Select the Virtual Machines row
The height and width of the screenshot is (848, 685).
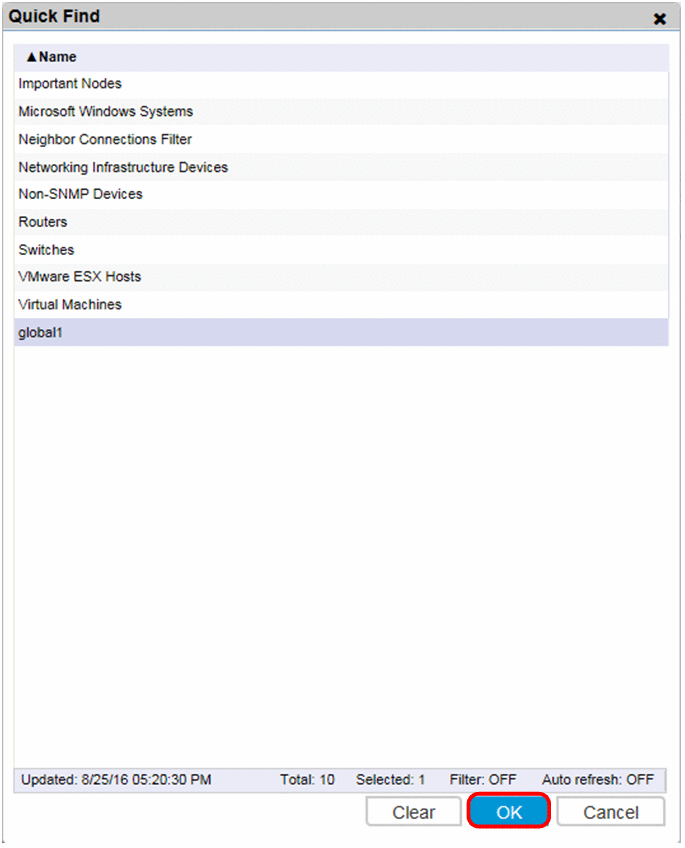coord(341,304)
